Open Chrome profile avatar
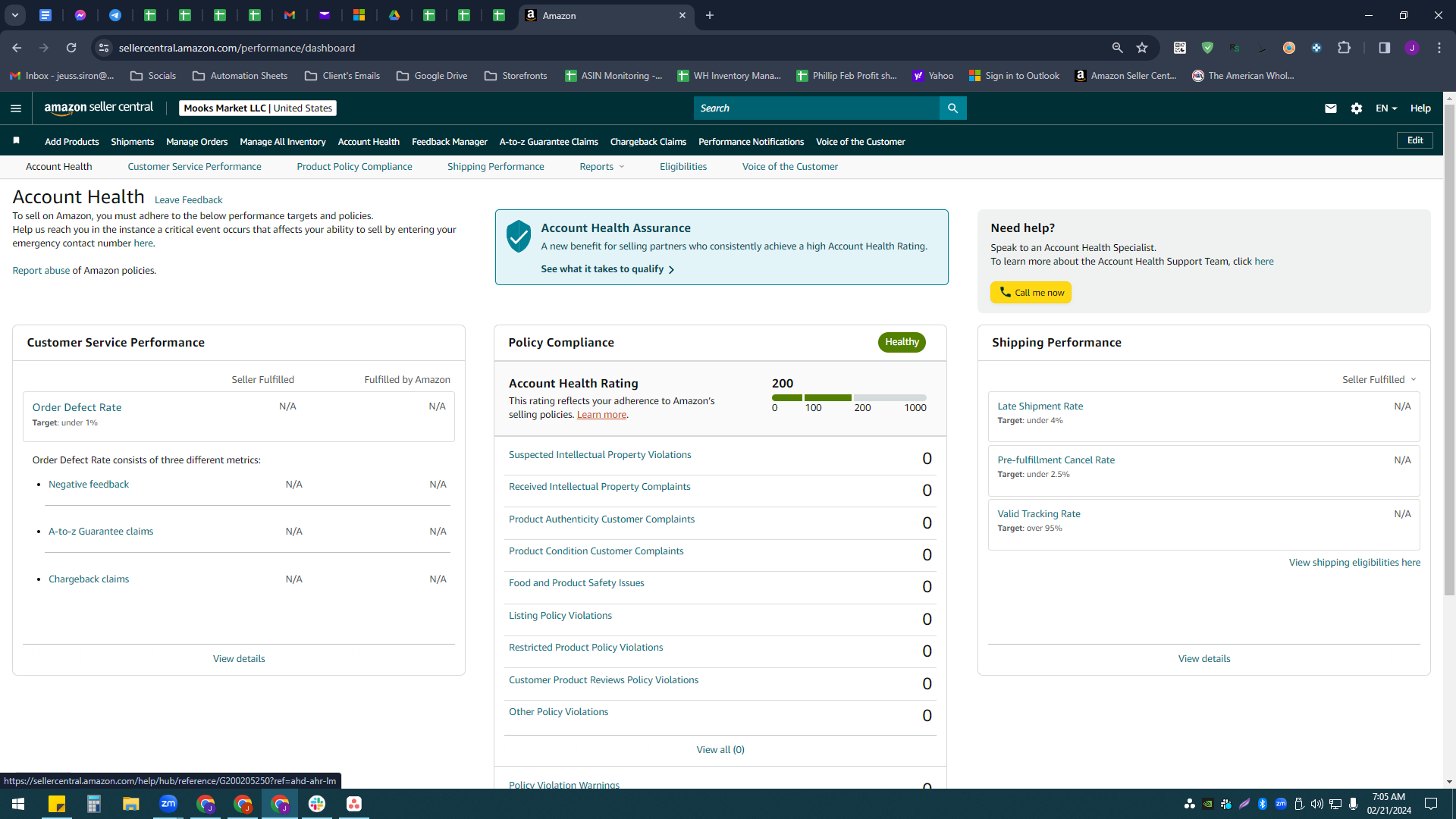1456x819 pixels. click(1411, 48)
